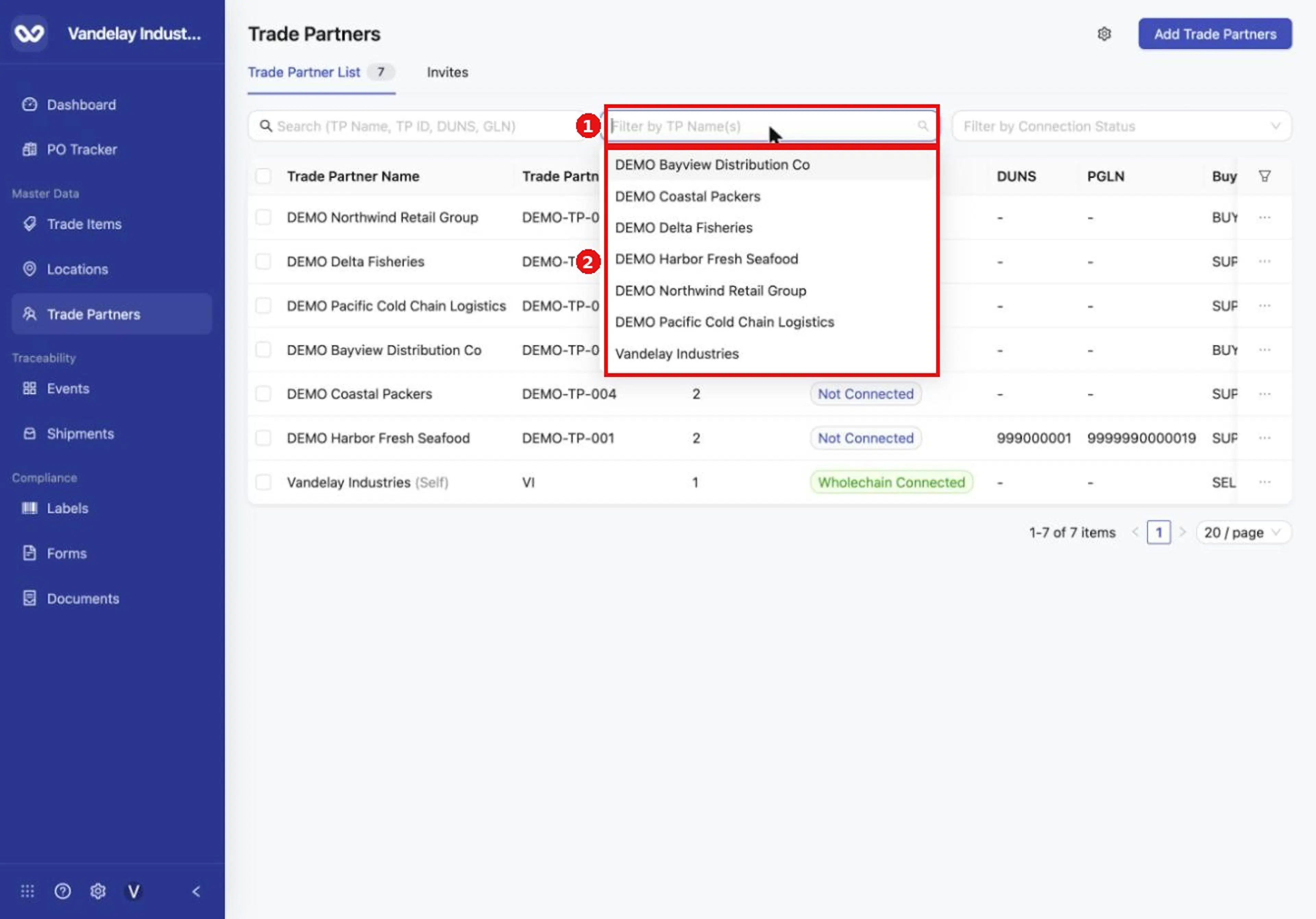Click the Filter by TP Name(s) input
Screen dimensions: 1316x919
coord(771,126)
